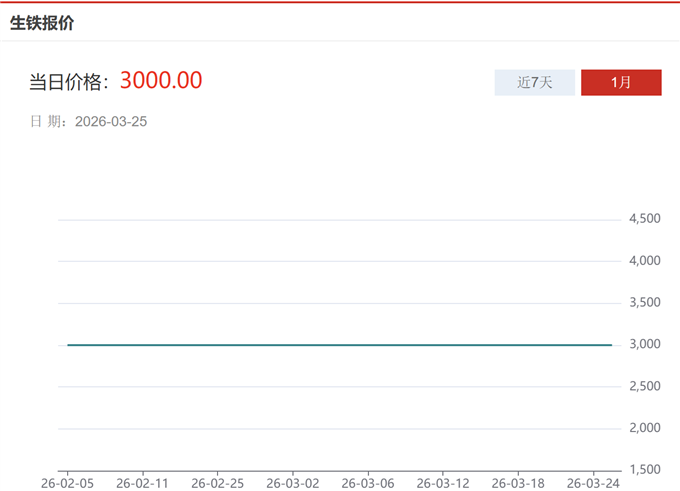Click the 26-03-06 date axis label
This screenshot has height=491, width=680.
coord(368,483)
